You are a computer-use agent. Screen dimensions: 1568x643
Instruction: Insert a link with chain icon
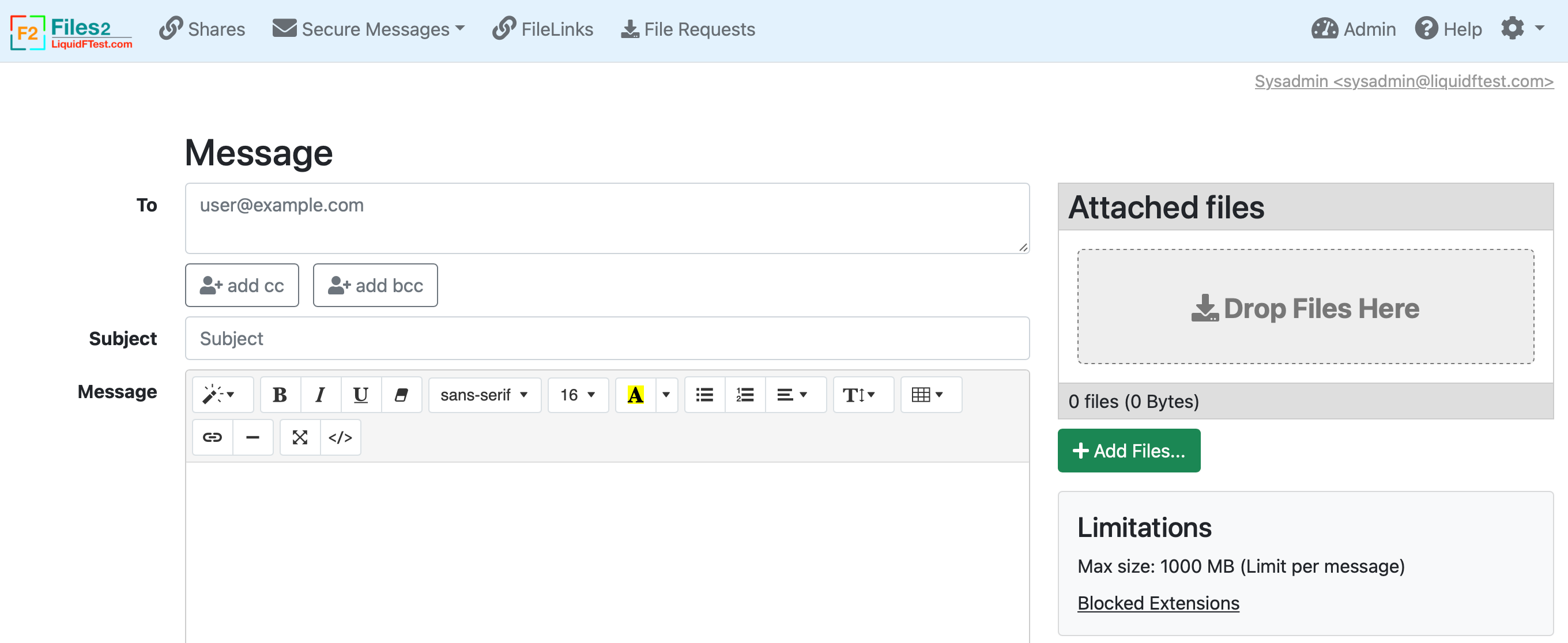[213, 437]
